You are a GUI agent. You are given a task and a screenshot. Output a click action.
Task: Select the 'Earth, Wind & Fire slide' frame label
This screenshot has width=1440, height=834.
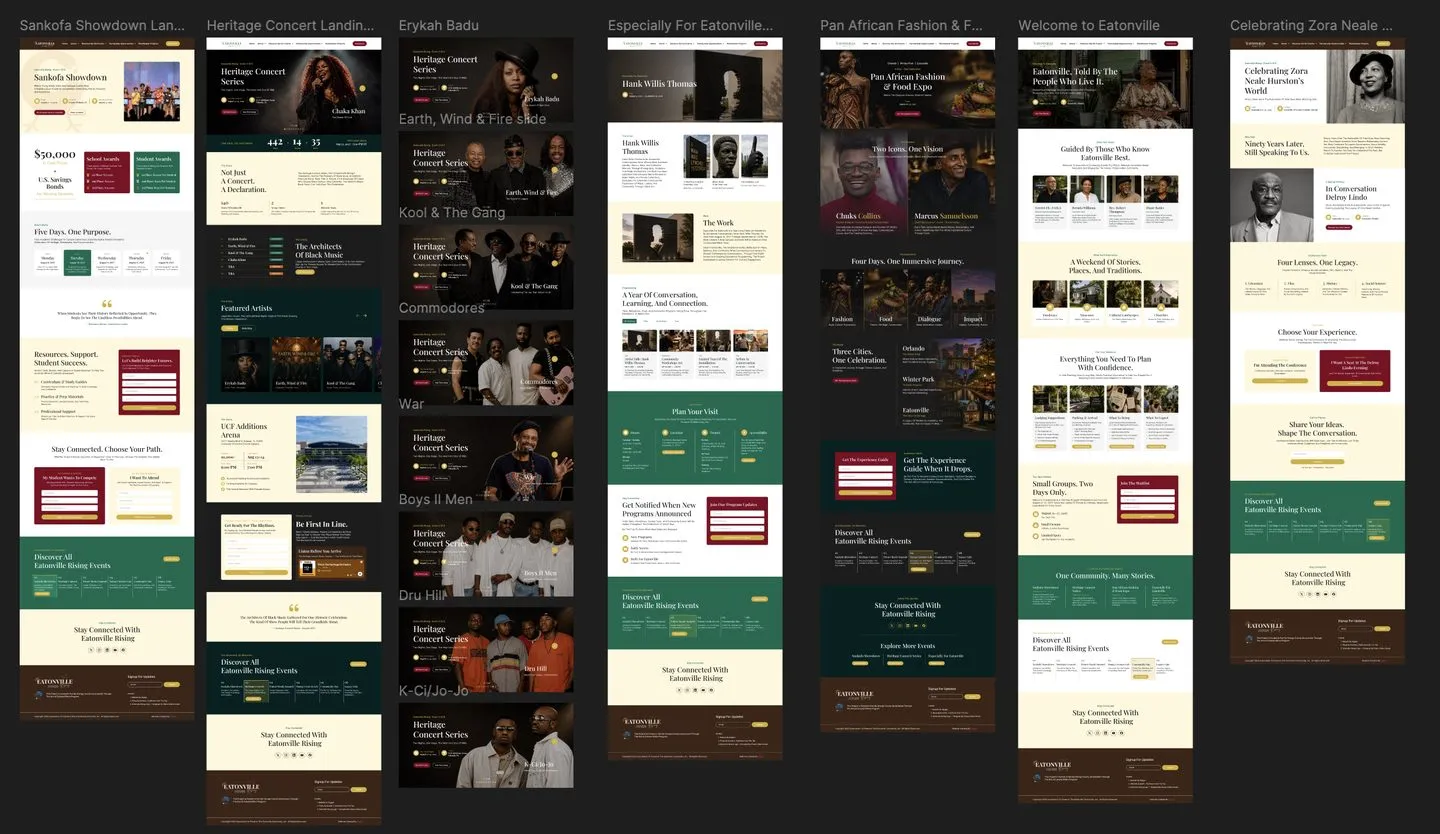[x=472, y=119]
